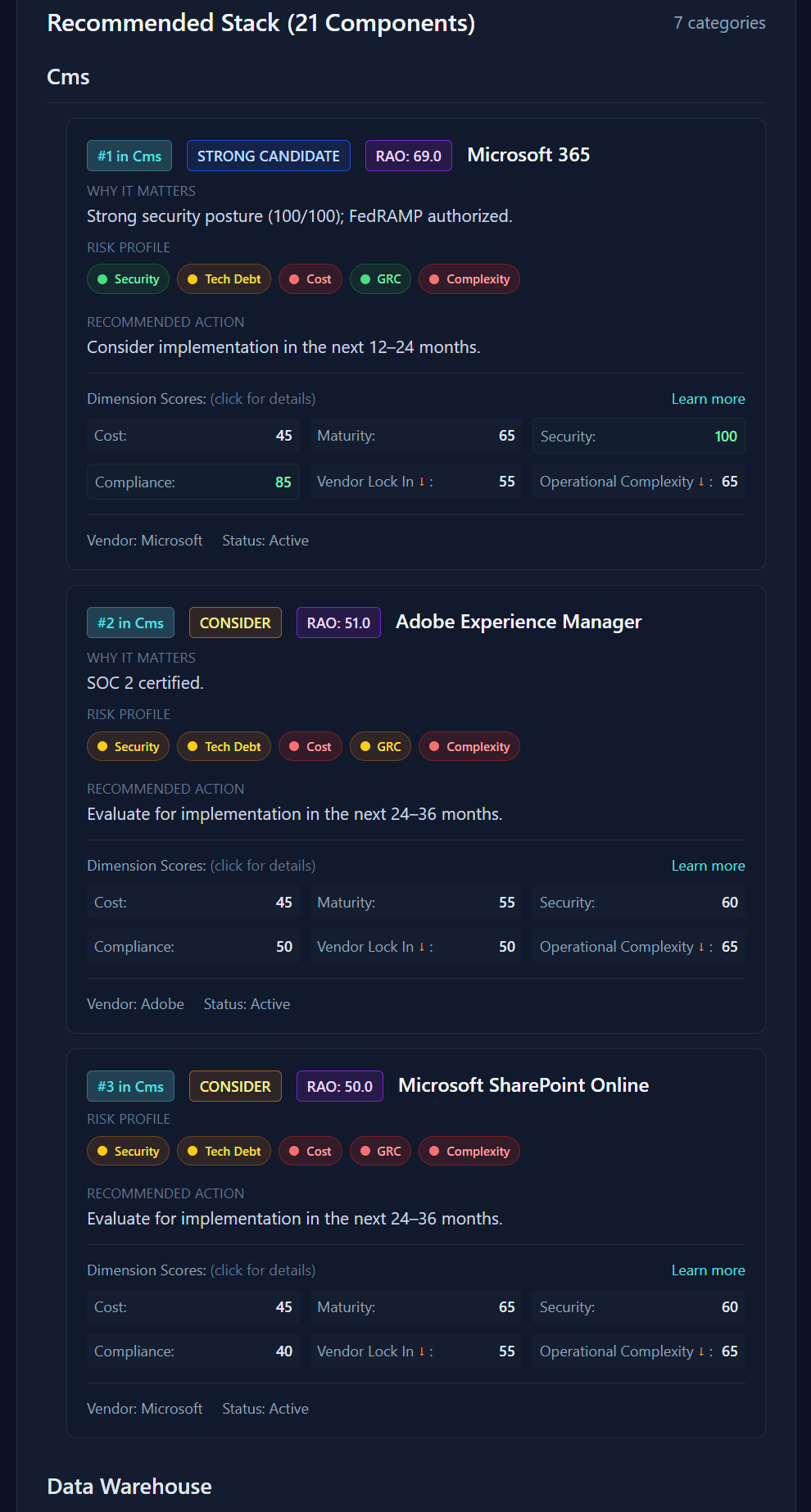Click the RAO: 51.0 badge
Viewport: 811px width, 1512px height.
coord(338,623)
